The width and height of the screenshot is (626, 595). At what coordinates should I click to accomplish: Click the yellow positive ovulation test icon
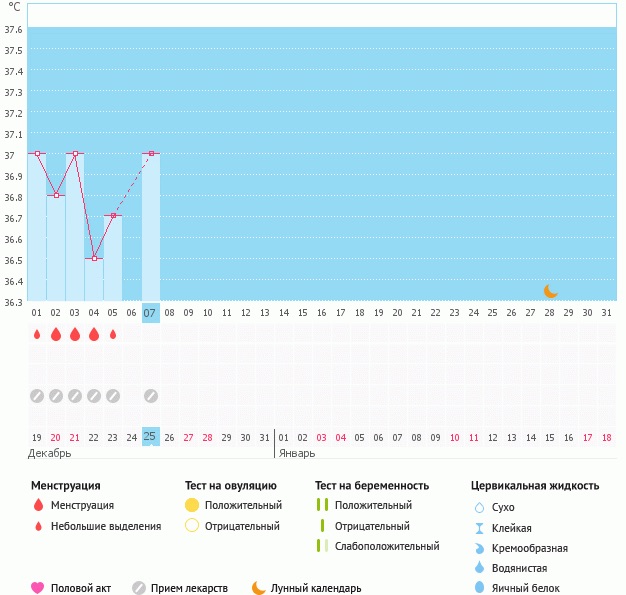pyautogui.click(x=192, y=506)
